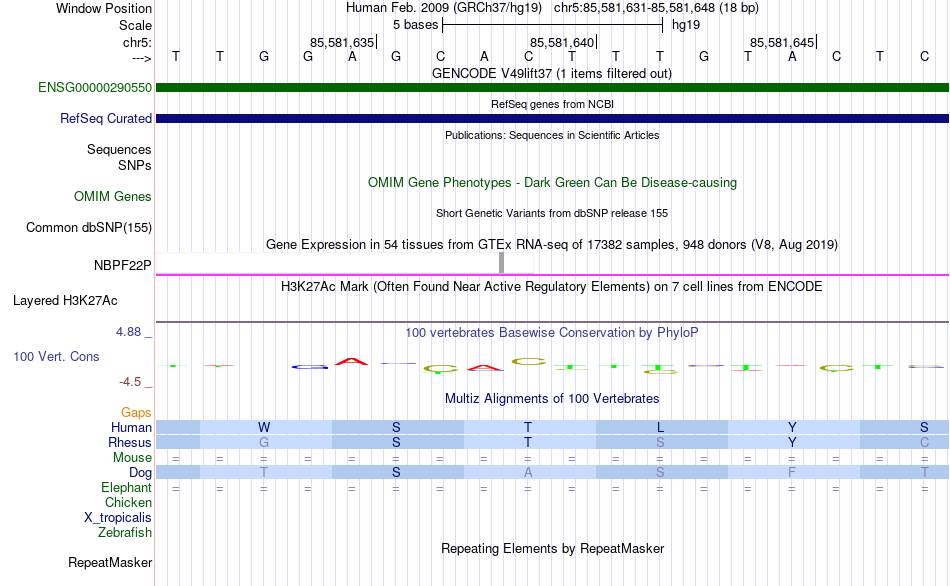This screenshot has height=586, width=950.
Task: Click the orange Gaps label
Action: tap(136, 413)
